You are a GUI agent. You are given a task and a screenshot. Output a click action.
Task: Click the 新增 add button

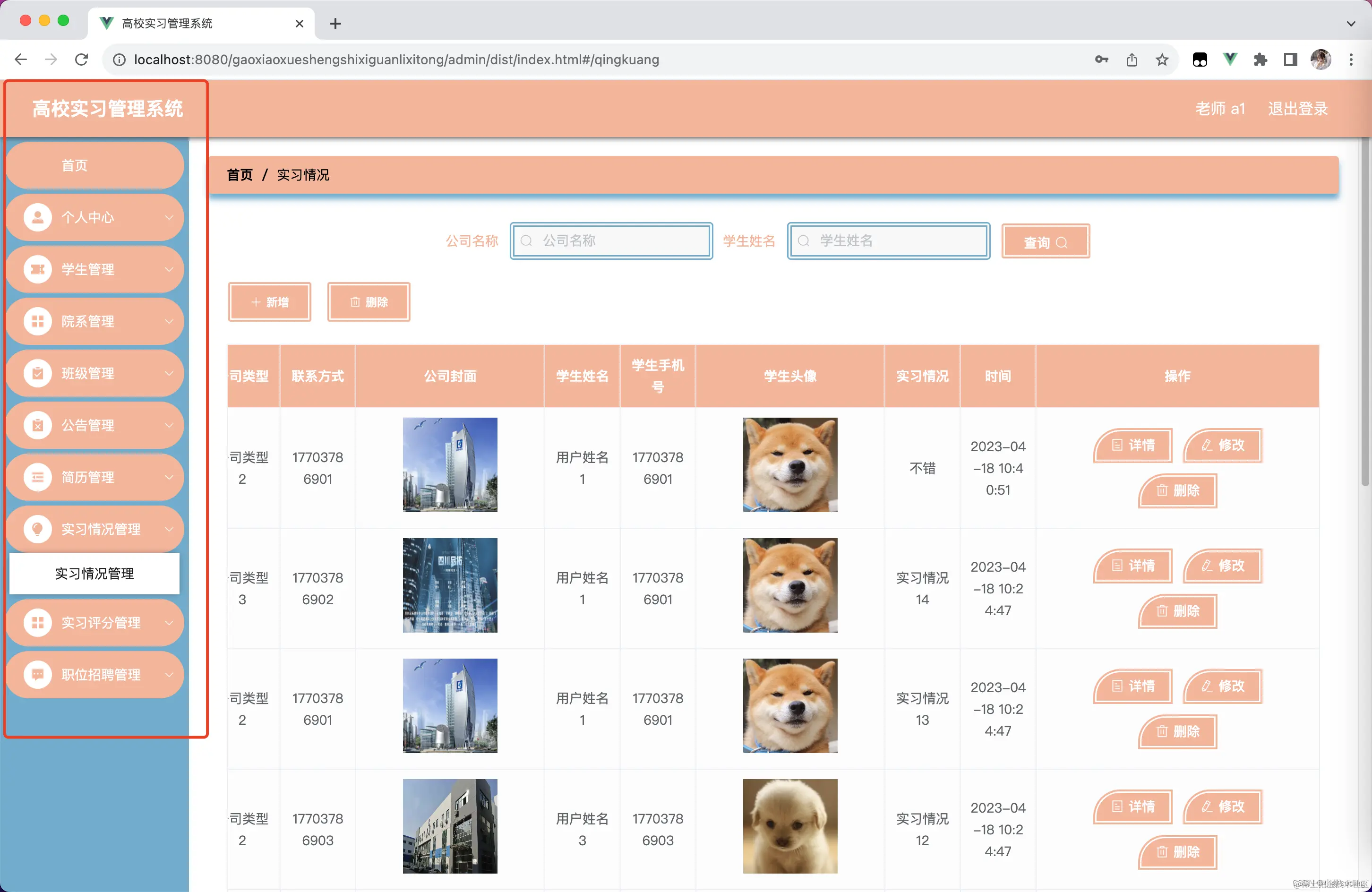pos(269,301)
